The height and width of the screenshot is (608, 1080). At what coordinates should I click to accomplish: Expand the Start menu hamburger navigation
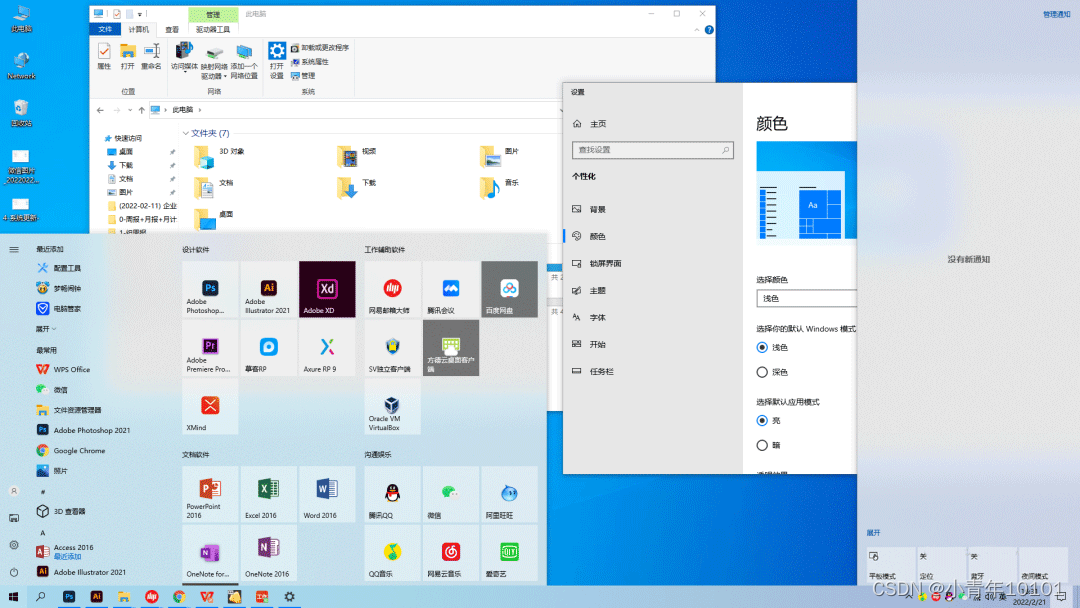pyautogui.click(x=14, y=249)
